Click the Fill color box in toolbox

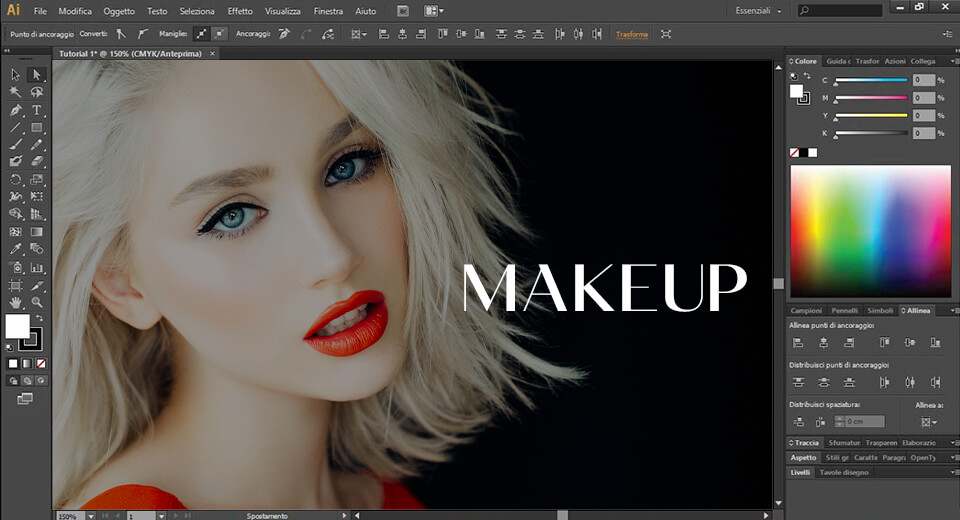click(x=17, y=326)
